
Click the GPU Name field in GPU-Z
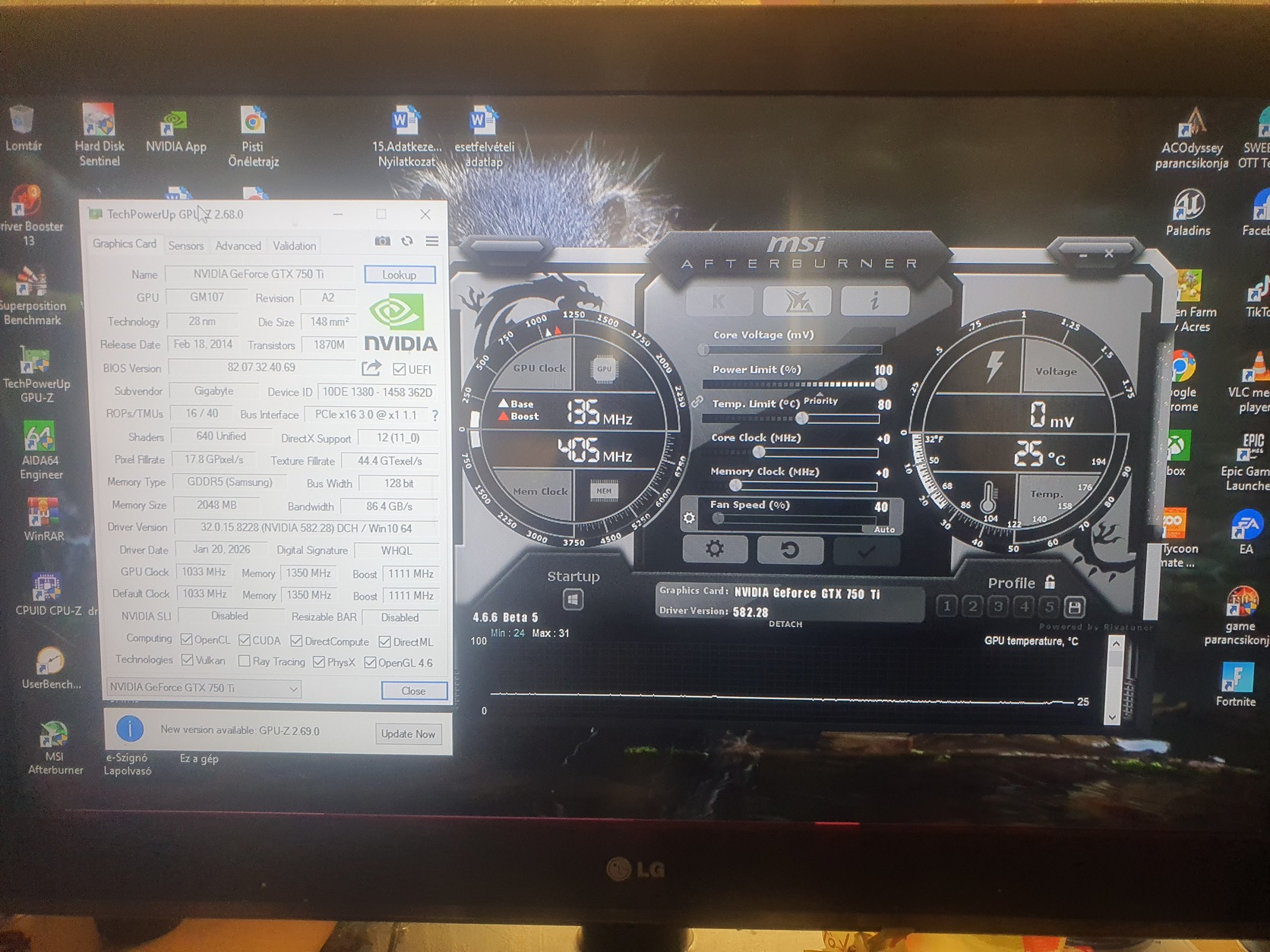259,274
